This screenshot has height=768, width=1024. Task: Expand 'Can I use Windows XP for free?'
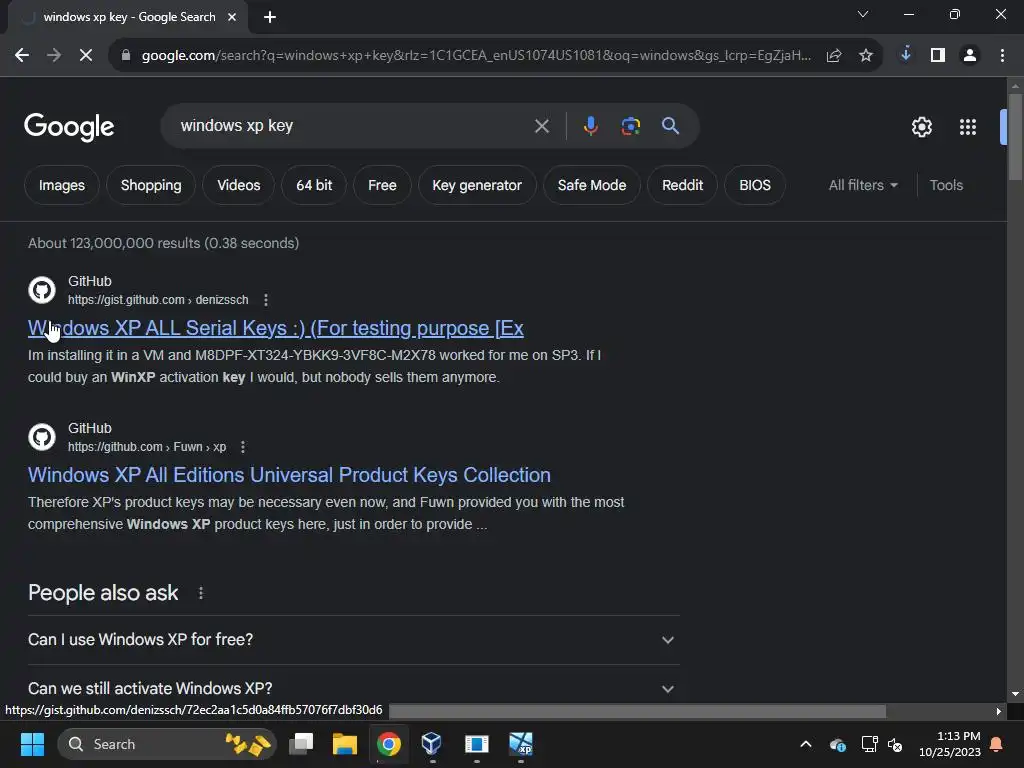(353, 640)
